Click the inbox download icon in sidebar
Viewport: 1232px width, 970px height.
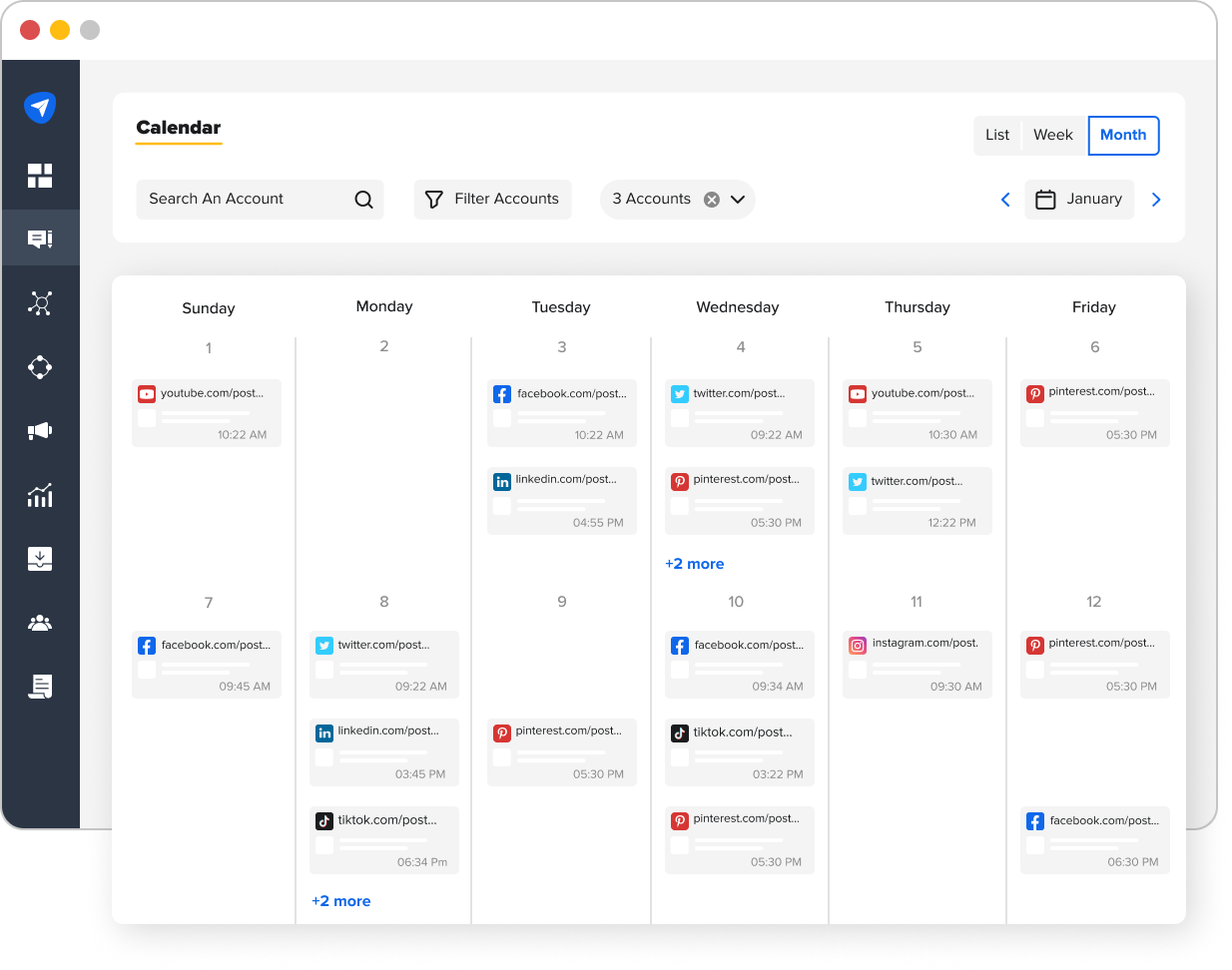pos(40,559)
